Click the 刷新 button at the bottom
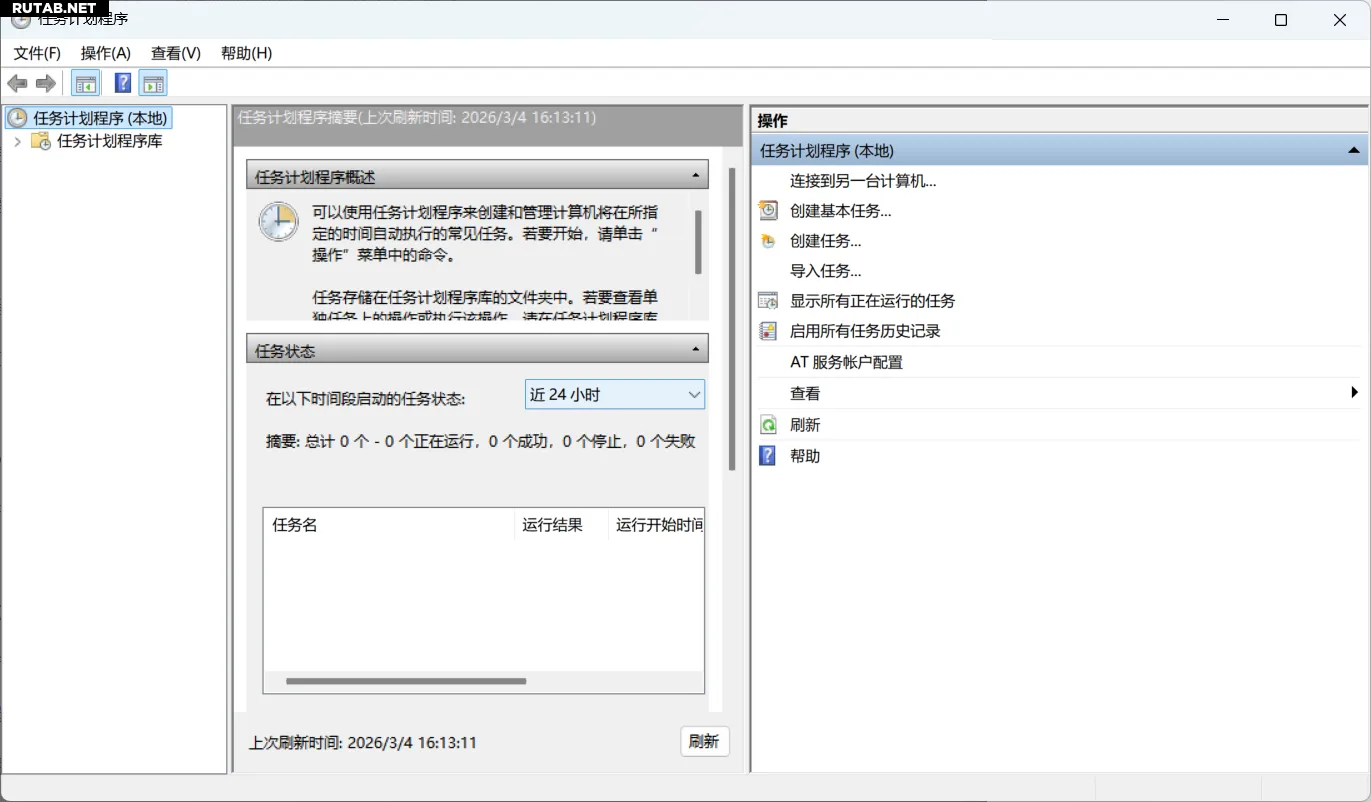 (x=704, y=742)
